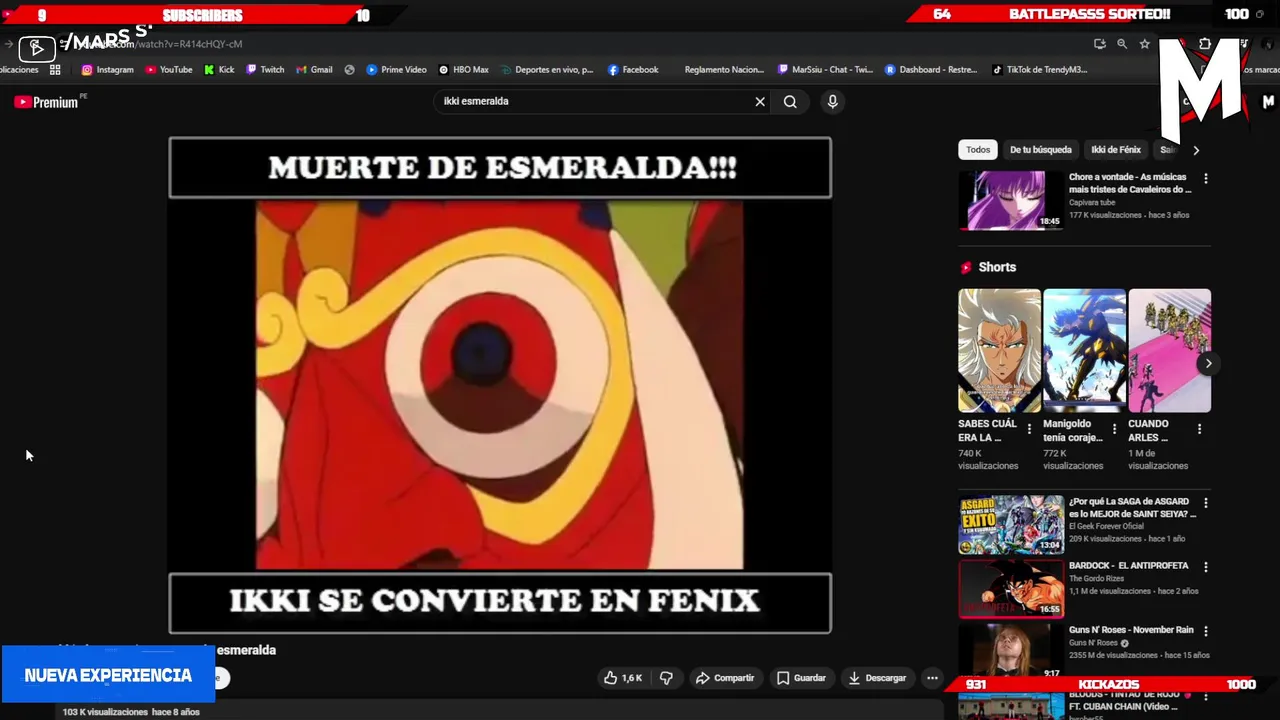
Task: Bookmark this page with star icon
Action: click(1144, 44)
